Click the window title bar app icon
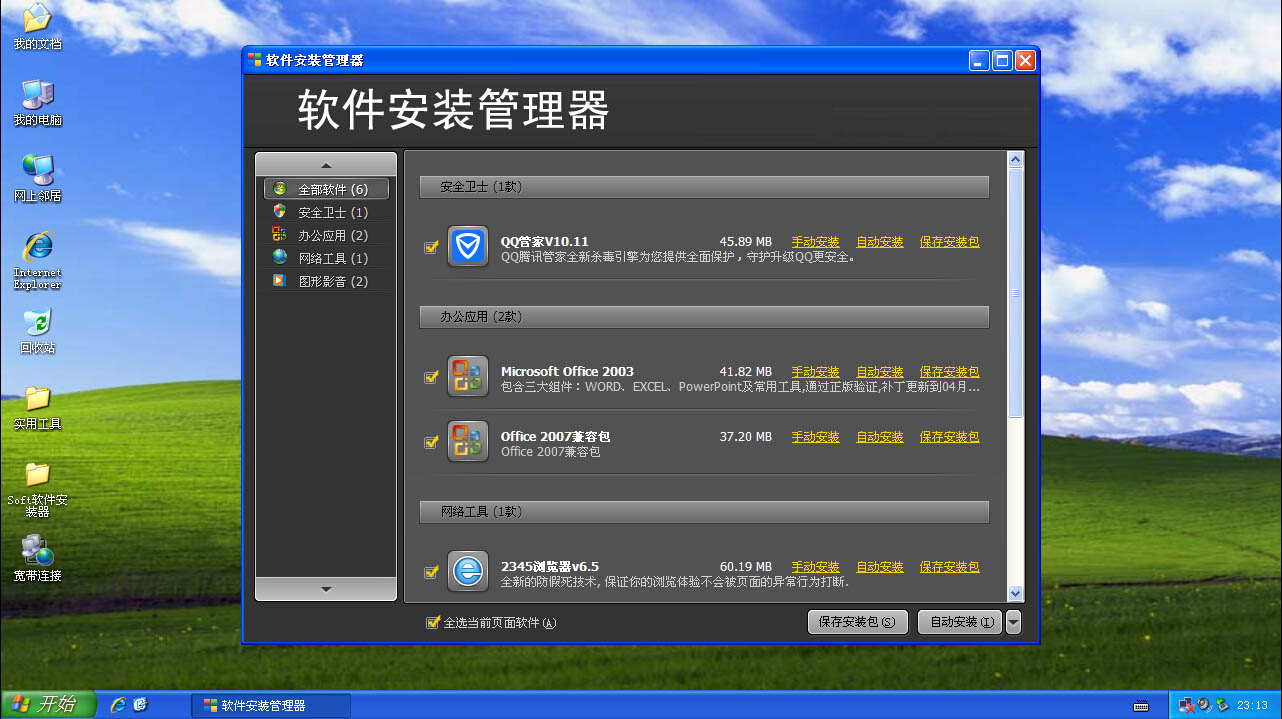The height and width of the screenshot is (719, 1282). (255, 60)
